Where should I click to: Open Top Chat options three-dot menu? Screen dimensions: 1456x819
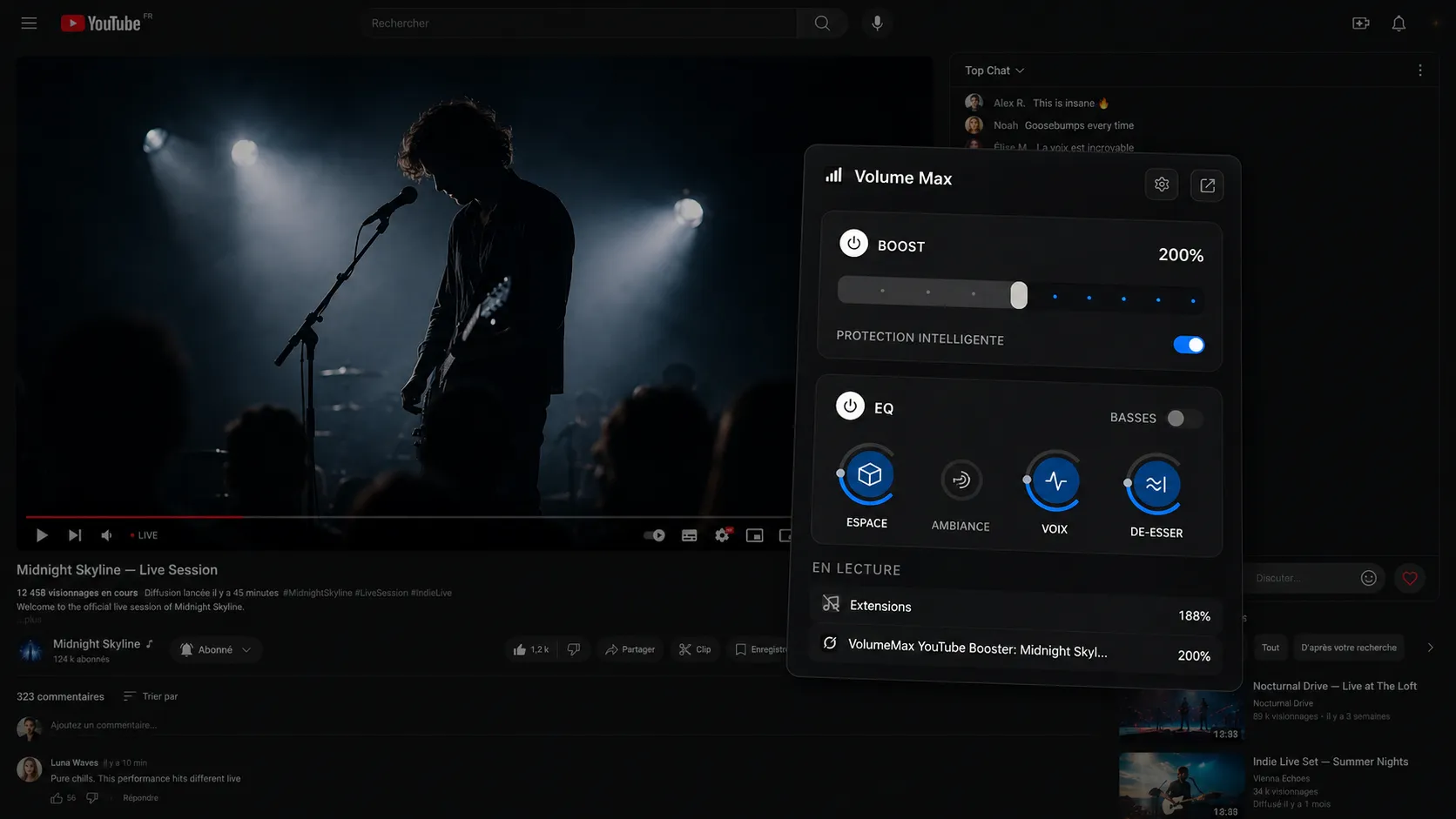click(x=1420, y=70)
